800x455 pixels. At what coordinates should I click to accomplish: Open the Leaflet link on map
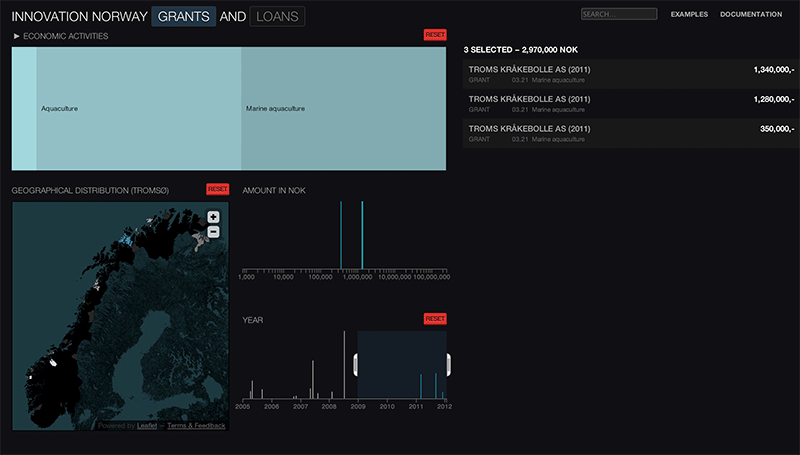(x=147, y=425)
